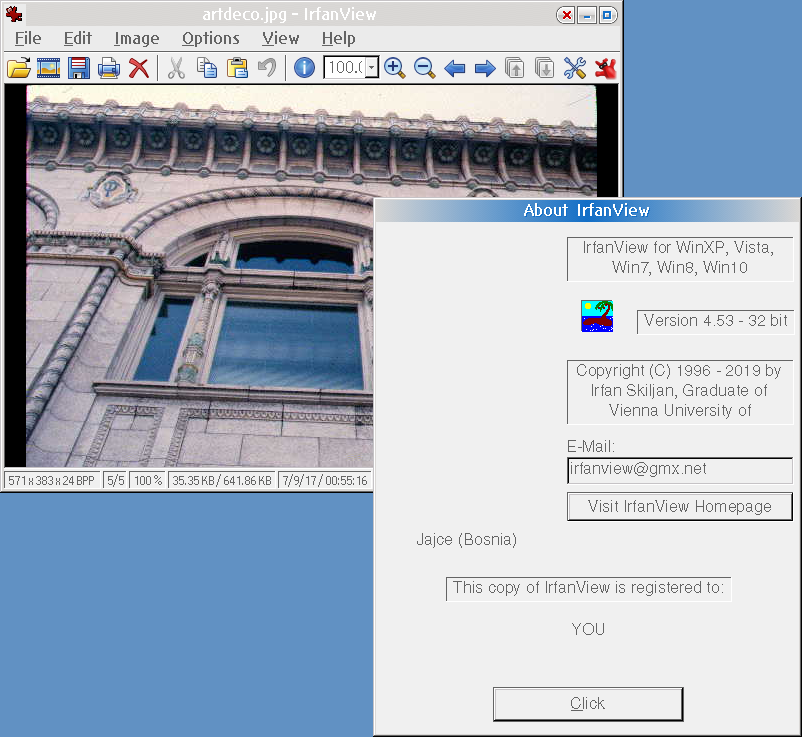Click status bar text 571 x 383 x 24 BPP
The height and width of the screenshot is (737, 802).
[52, 481]
